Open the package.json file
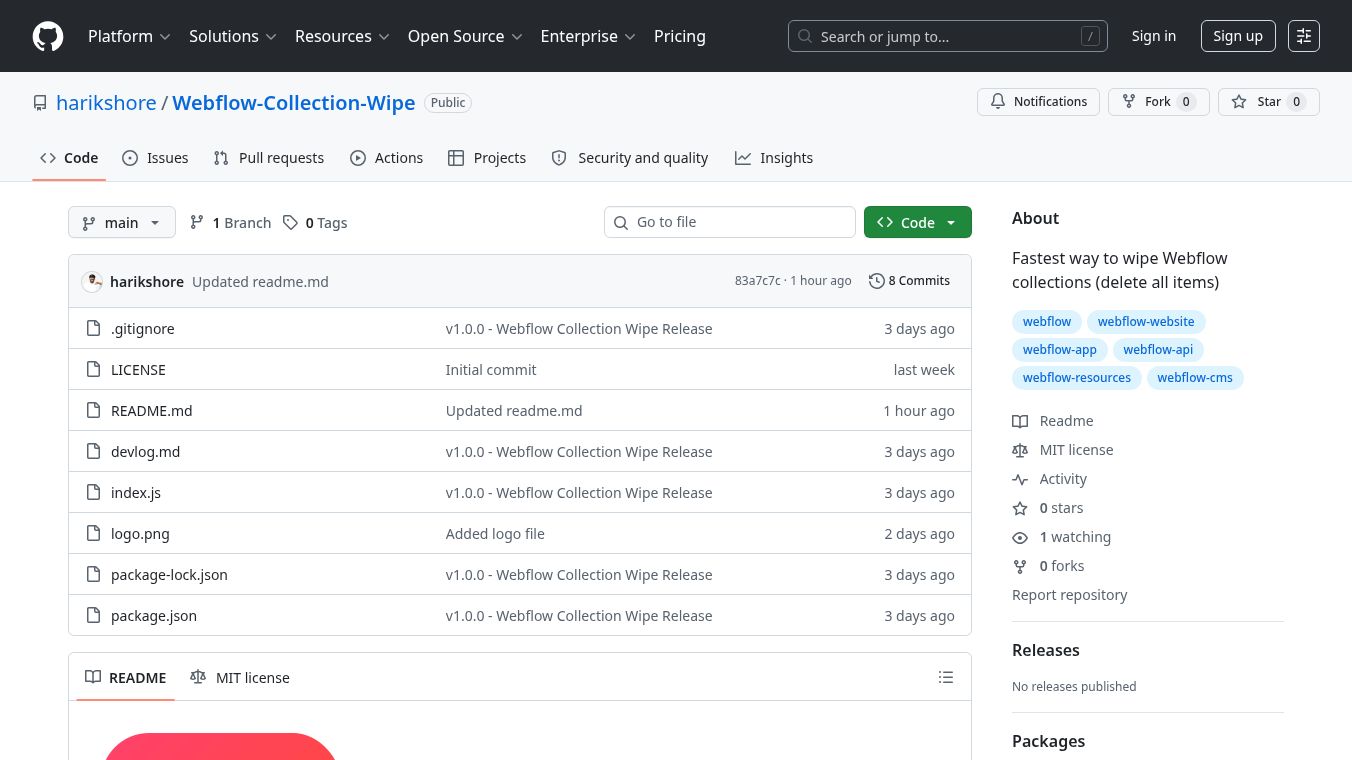 tap(154, 616)
